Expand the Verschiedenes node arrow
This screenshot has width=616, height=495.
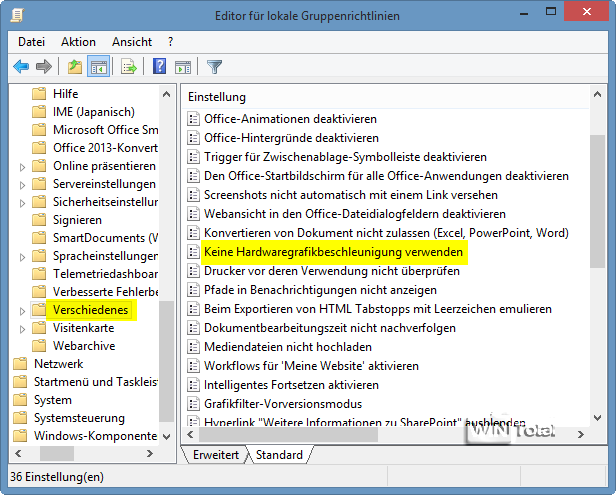pyautogui.click(x=22, y=311)
